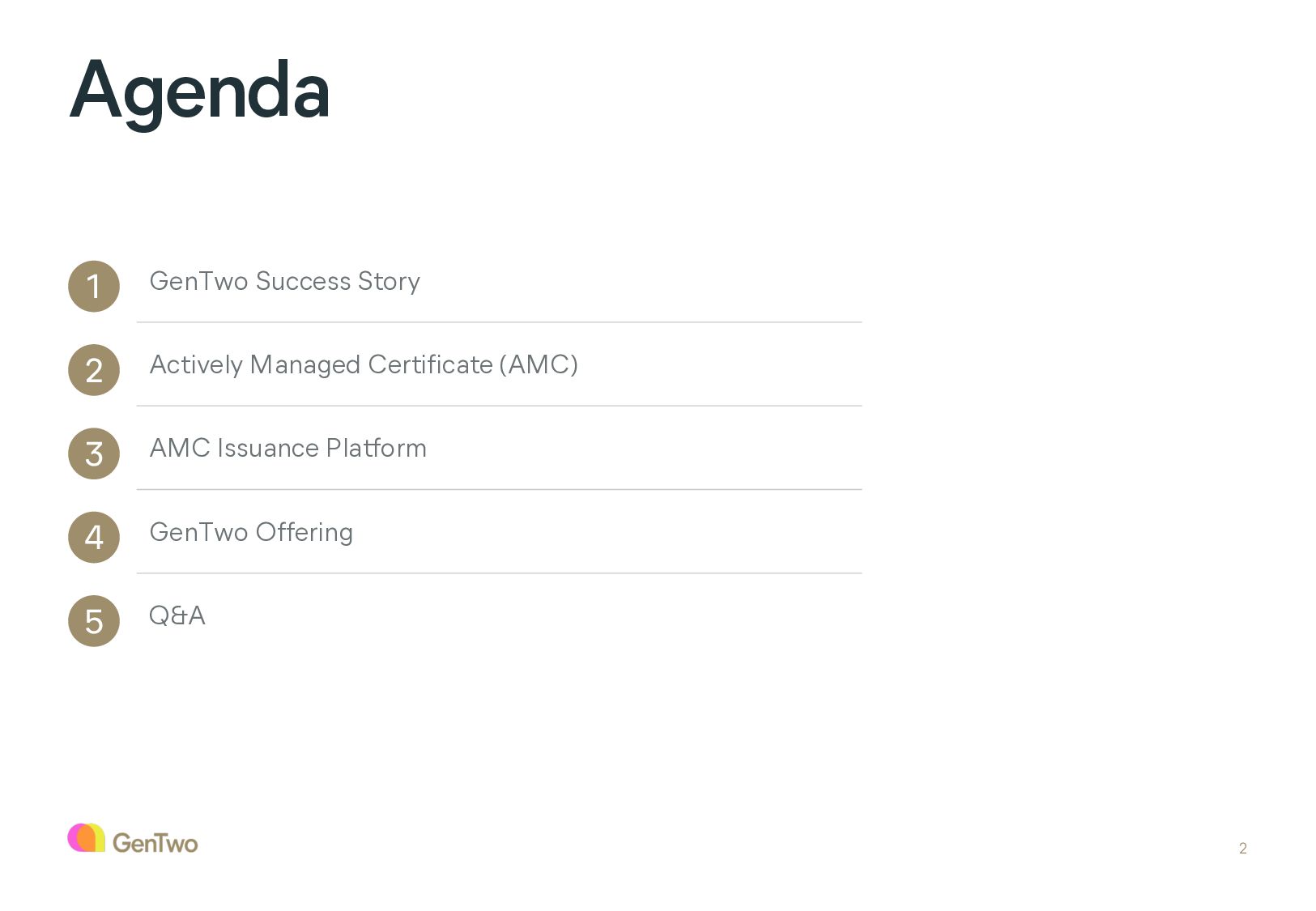Click the divider line under AMC Issuance Platform
This screenshot has width=1316, height=911.
pos(499,489)
